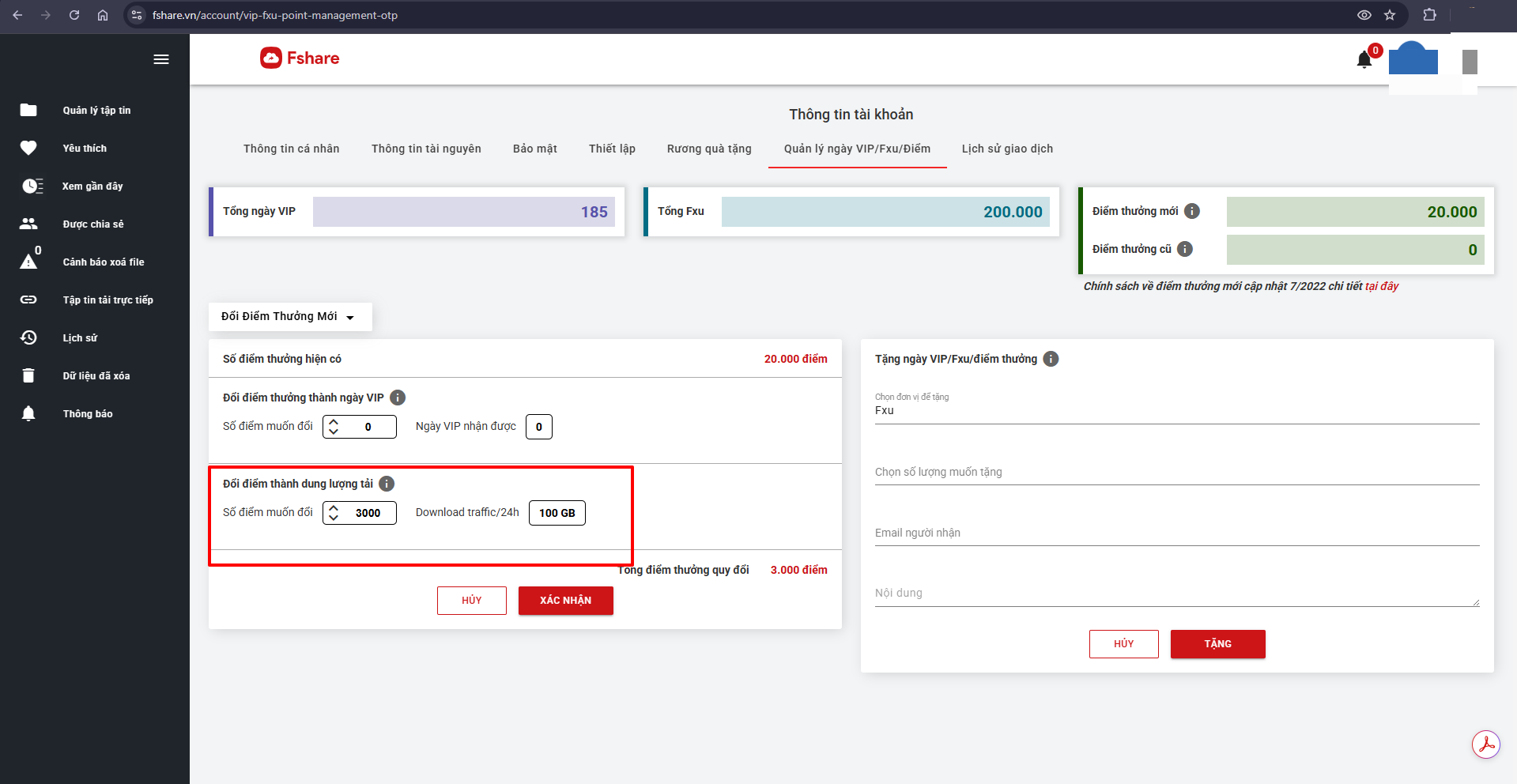Switch to the Bảo mật tab

[534, 149]
